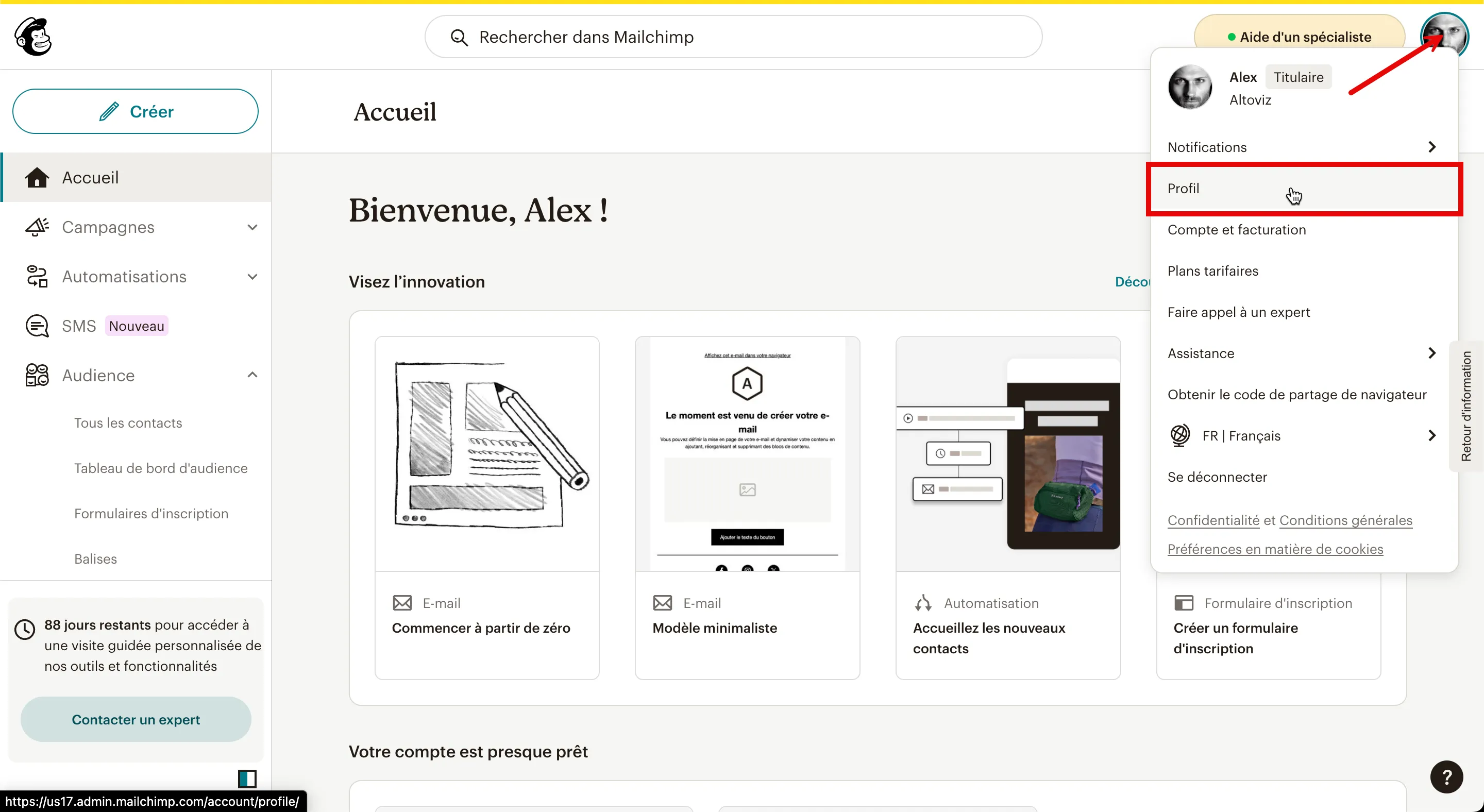Click the search magnifier icon
This screenshot has width=1484, height=812.
pyautogui.click(x=459, y=38)
